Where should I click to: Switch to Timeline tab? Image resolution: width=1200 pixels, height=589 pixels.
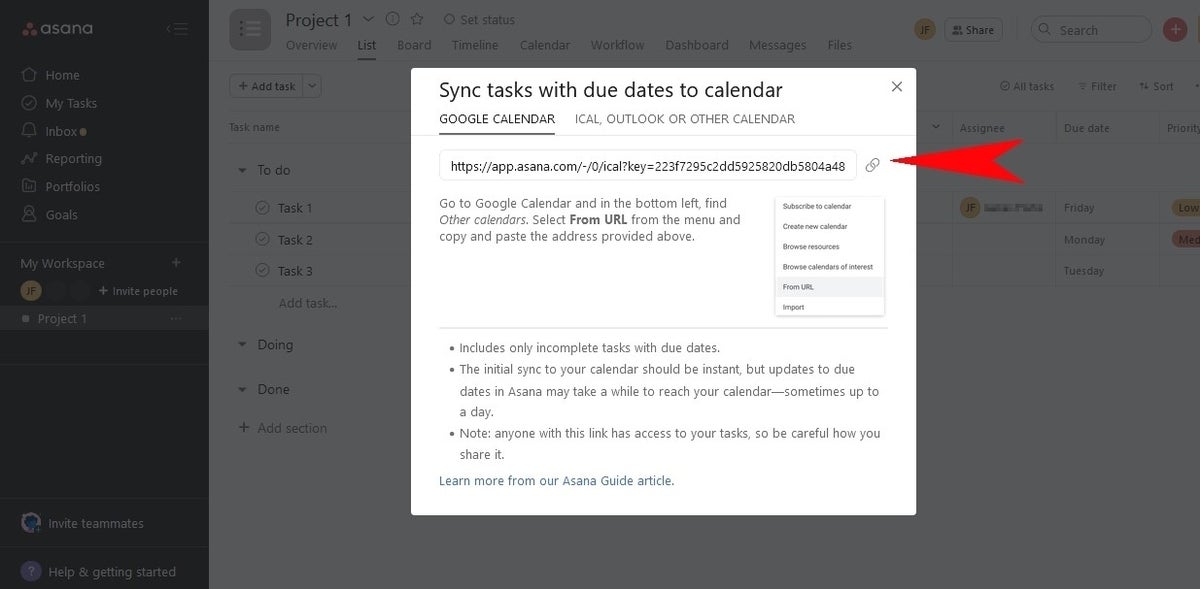tap(475, 45)
